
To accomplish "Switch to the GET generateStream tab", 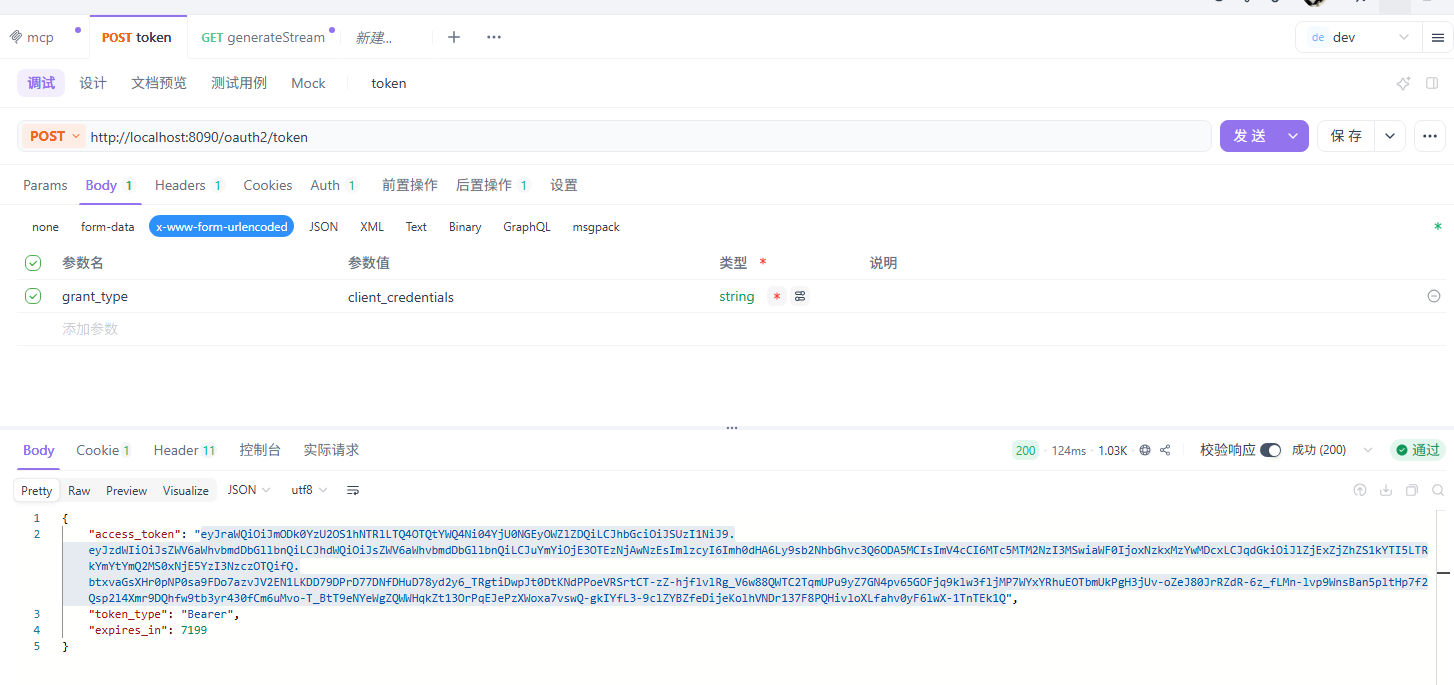I will pyautogui.click(x=263, y=37).
